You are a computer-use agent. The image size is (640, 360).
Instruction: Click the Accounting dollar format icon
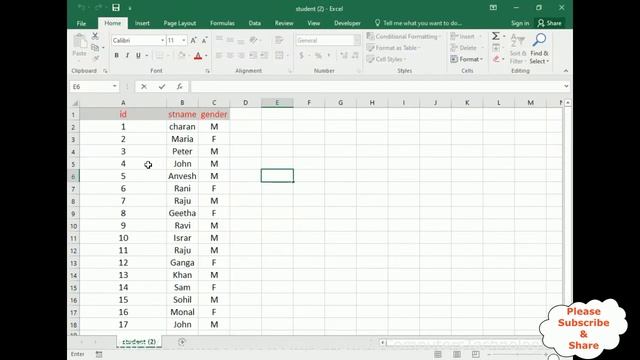coord(301,56)
